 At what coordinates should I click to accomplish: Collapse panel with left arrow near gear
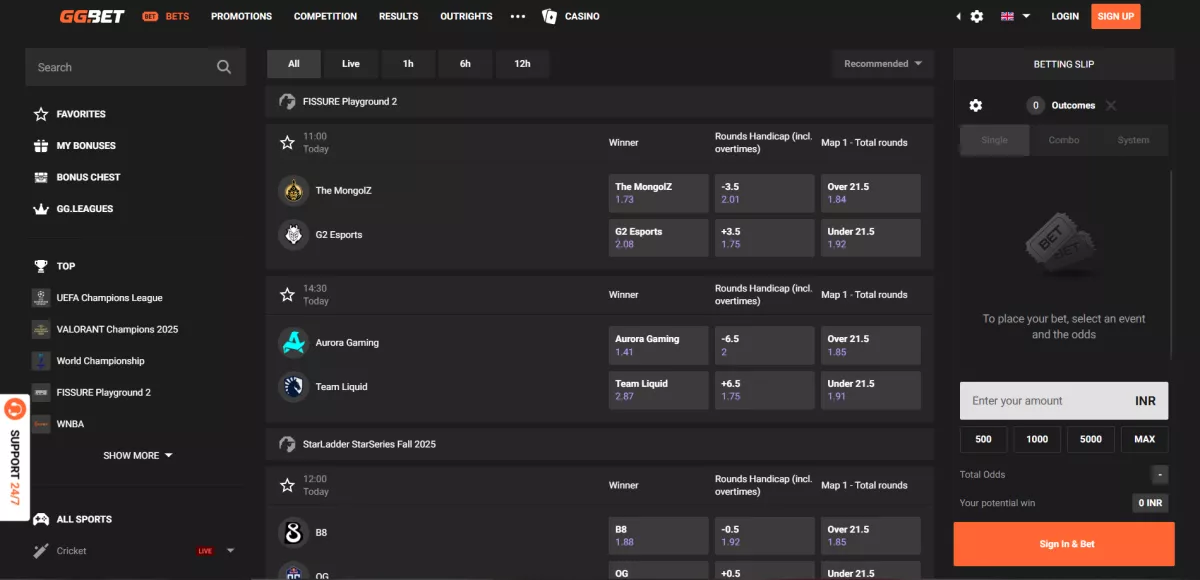tap(958, 16)
